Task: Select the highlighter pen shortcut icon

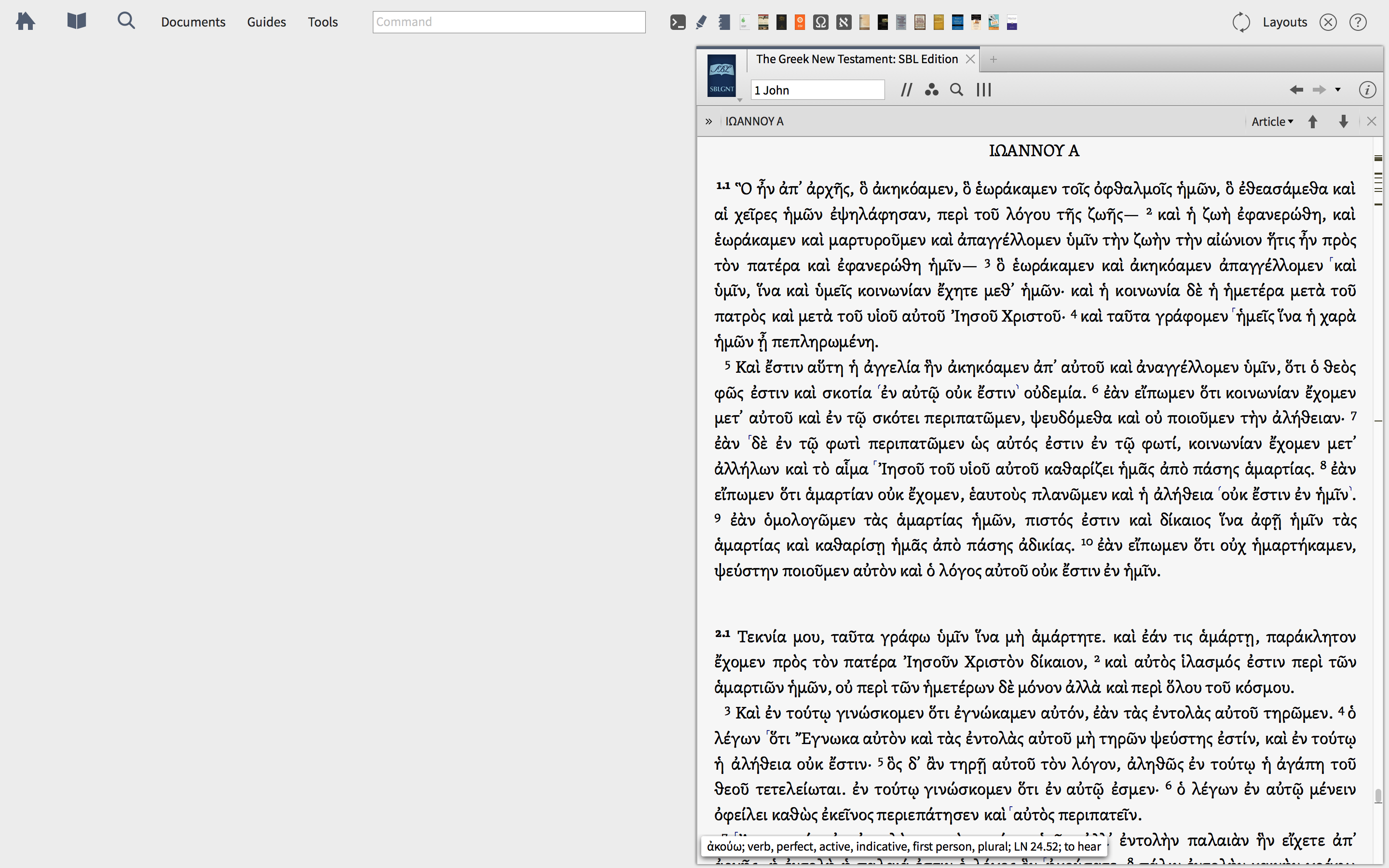Action: pos(701,22)
